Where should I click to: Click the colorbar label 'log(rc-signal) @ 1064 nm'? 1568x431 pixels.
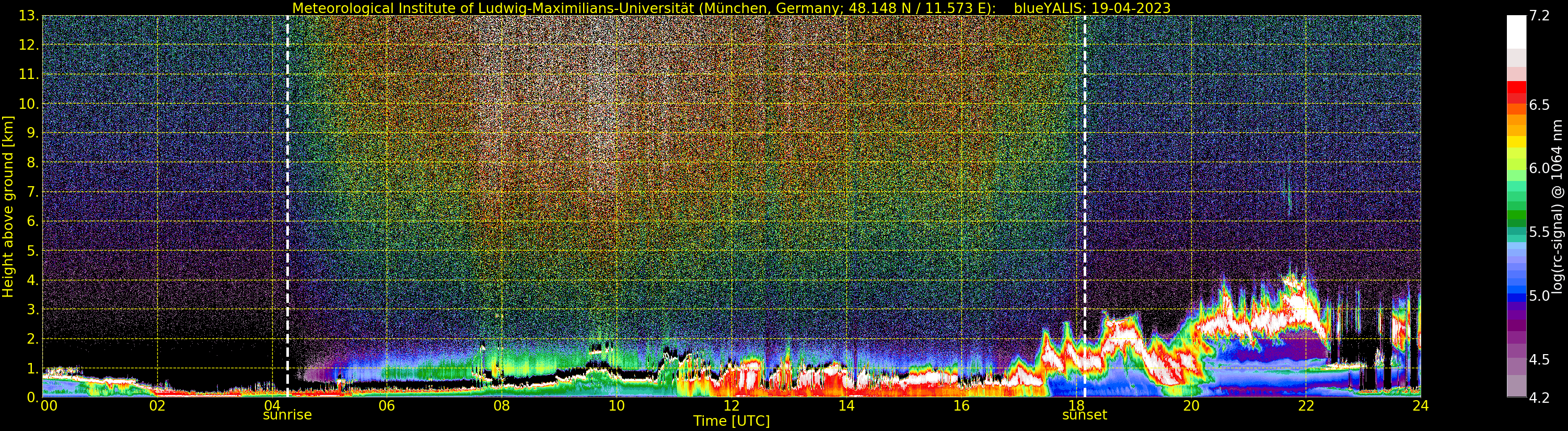[1557, 206]
